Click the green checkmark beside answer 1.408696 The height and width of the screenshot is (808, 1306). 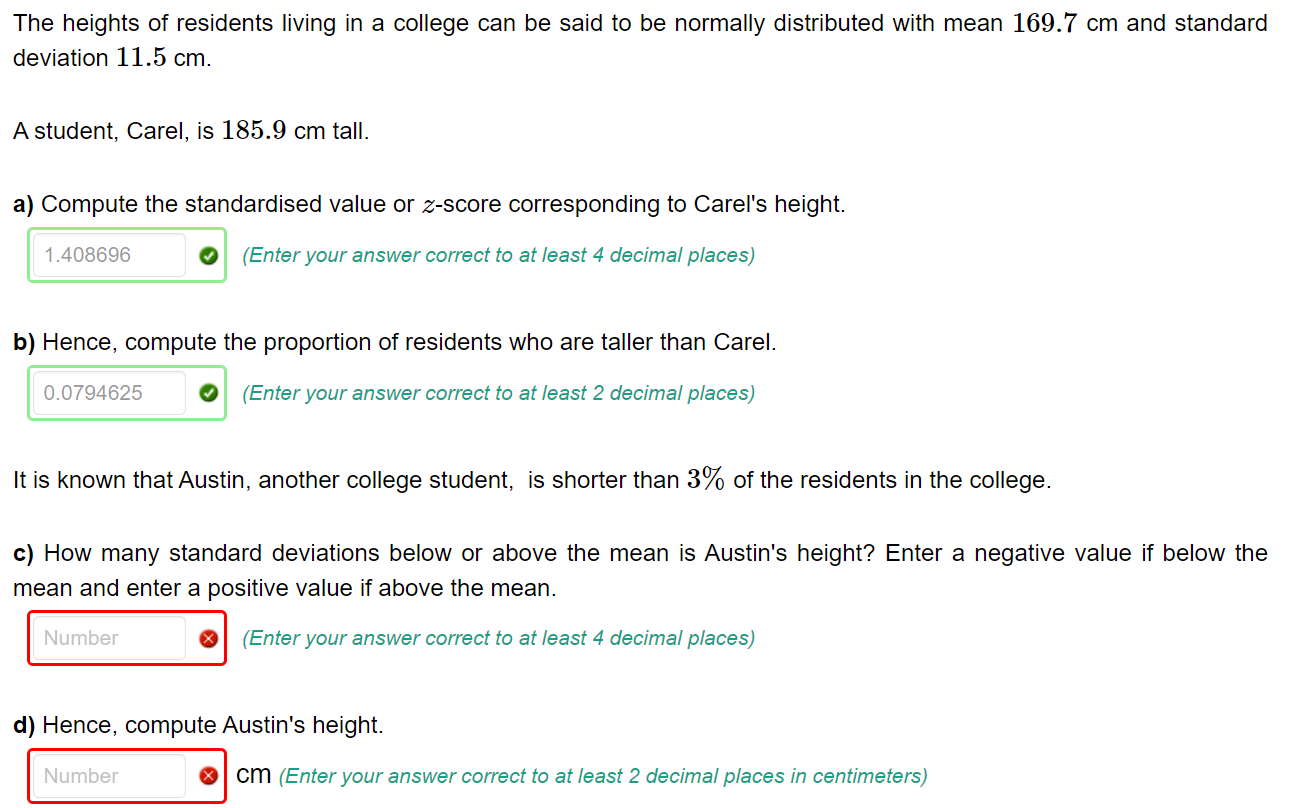[x=208, y=256]
